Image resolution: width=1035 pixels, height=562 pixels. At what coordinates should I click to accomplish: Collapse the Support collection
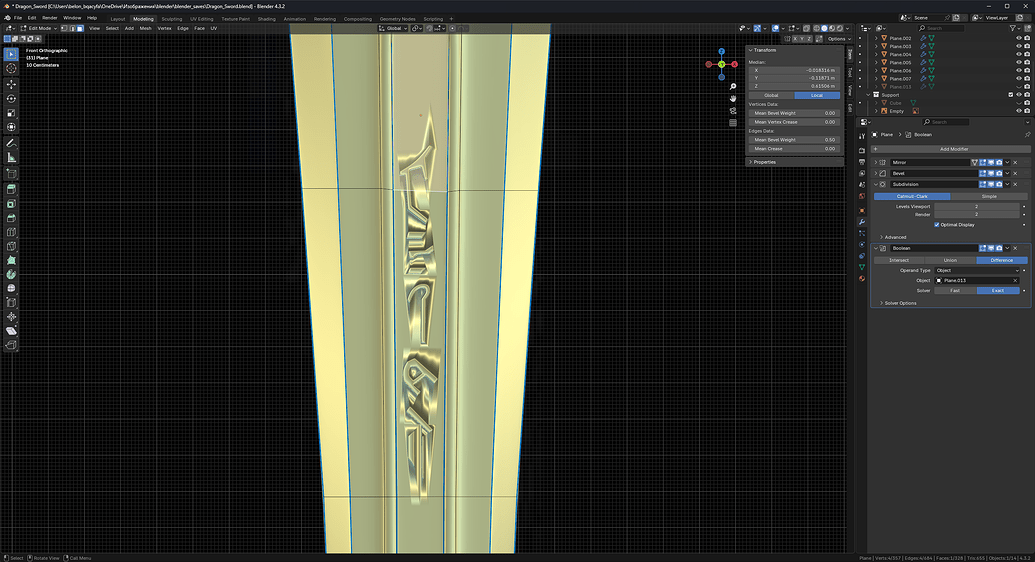tap(869, 94)
